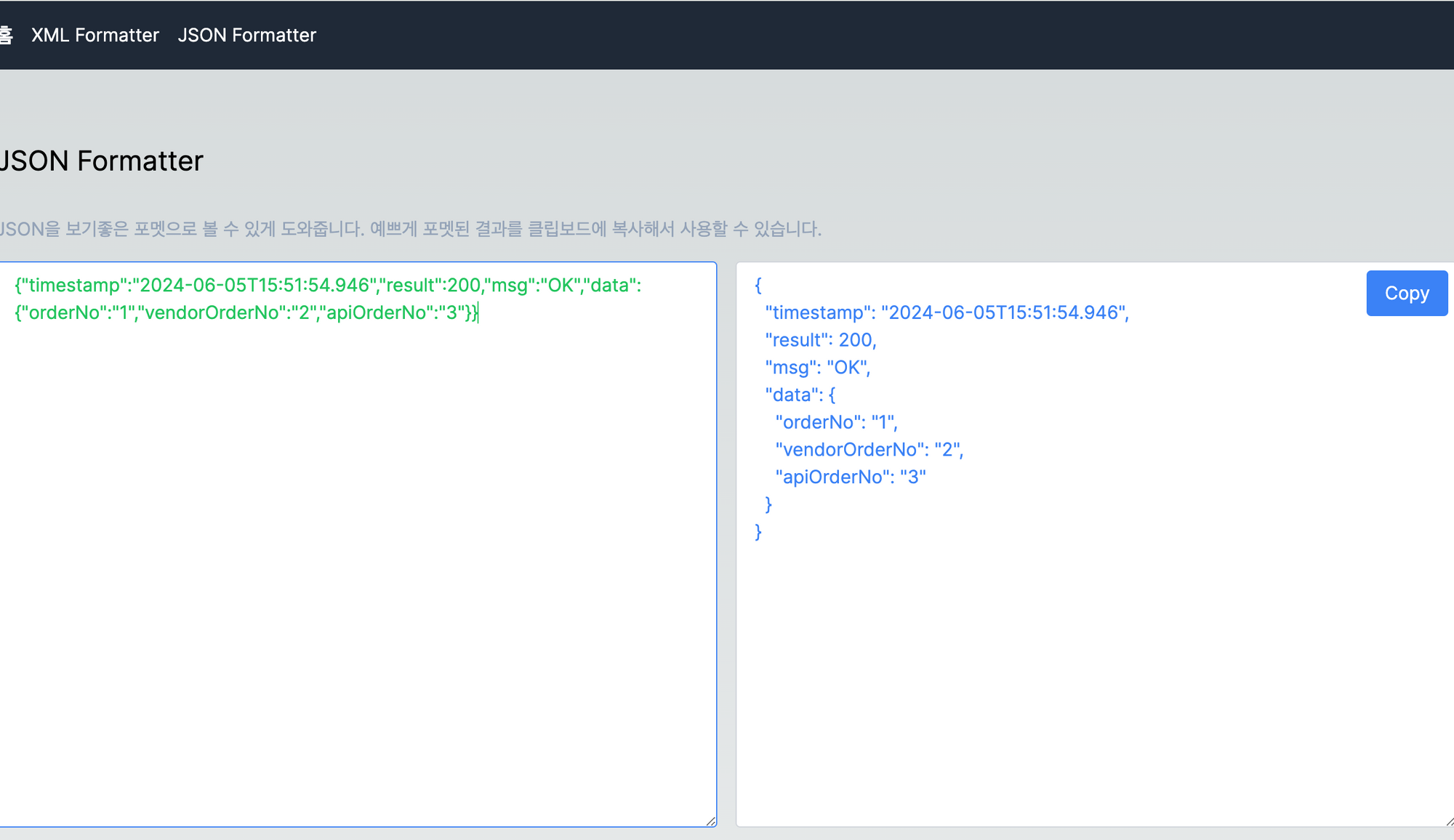Click the final closing brace in output
Viewport: 1454px width, 840px height.
[x=758, y=532]
